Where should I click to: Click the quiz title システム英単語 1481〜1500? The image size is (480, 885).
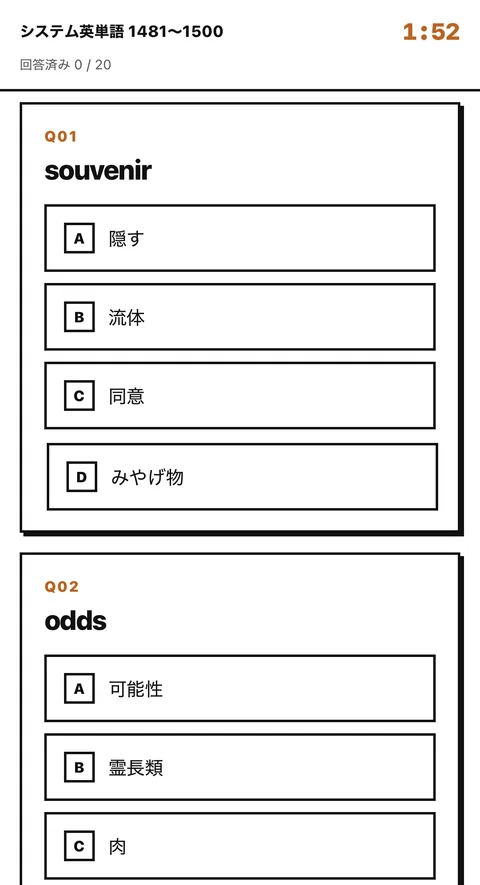click(121, 32)
